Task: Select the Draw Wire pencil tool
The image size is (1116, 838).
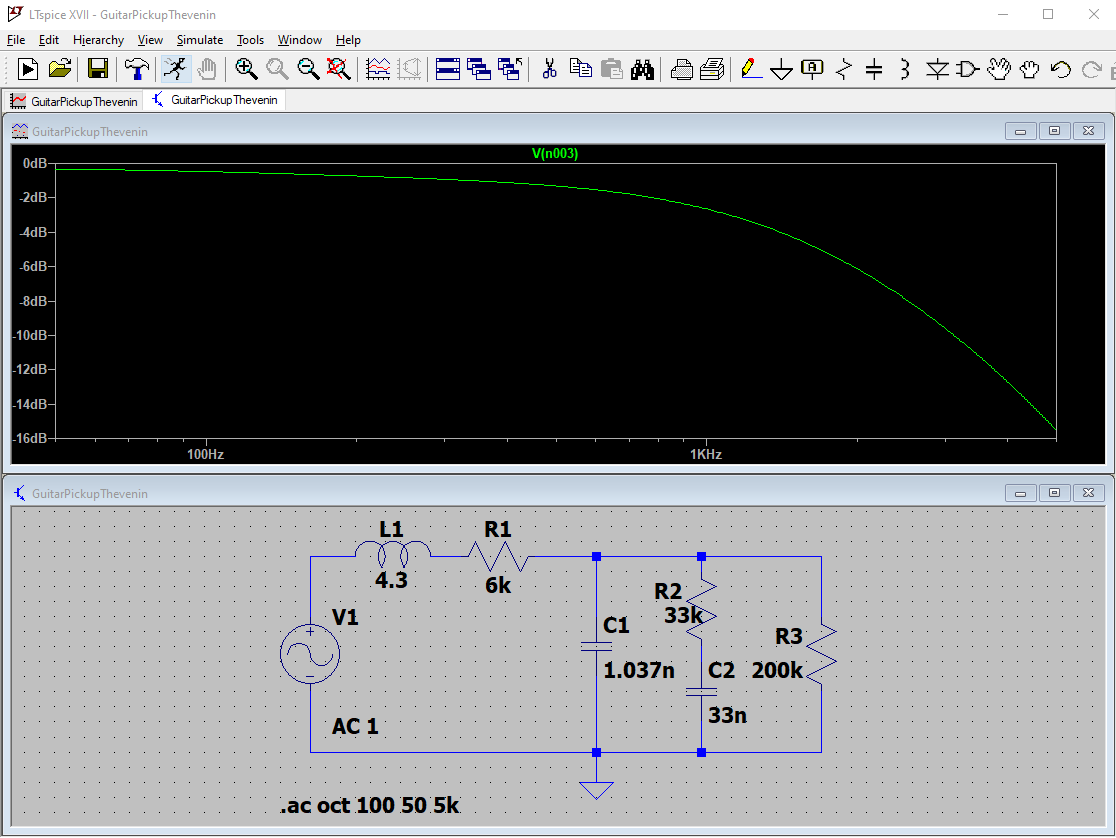Action: click(x=750, y=69)
